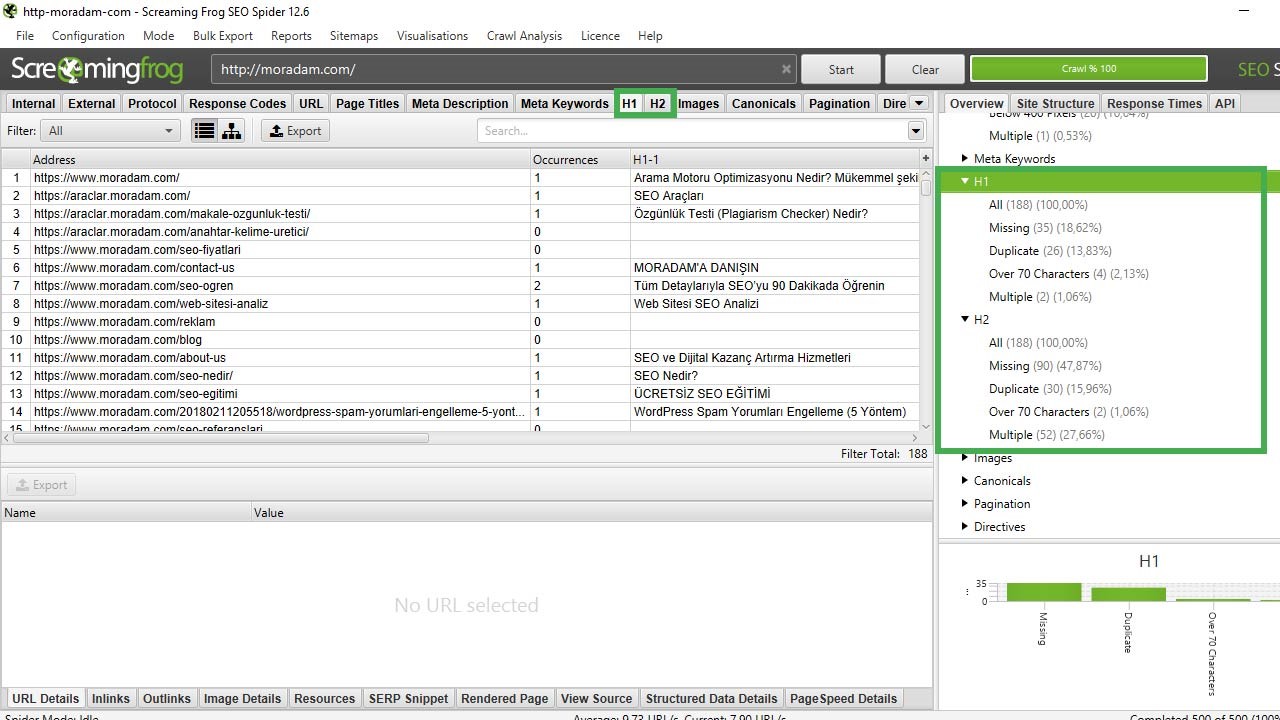Click the Missing bar in H1 chart

coord(1043,592)
